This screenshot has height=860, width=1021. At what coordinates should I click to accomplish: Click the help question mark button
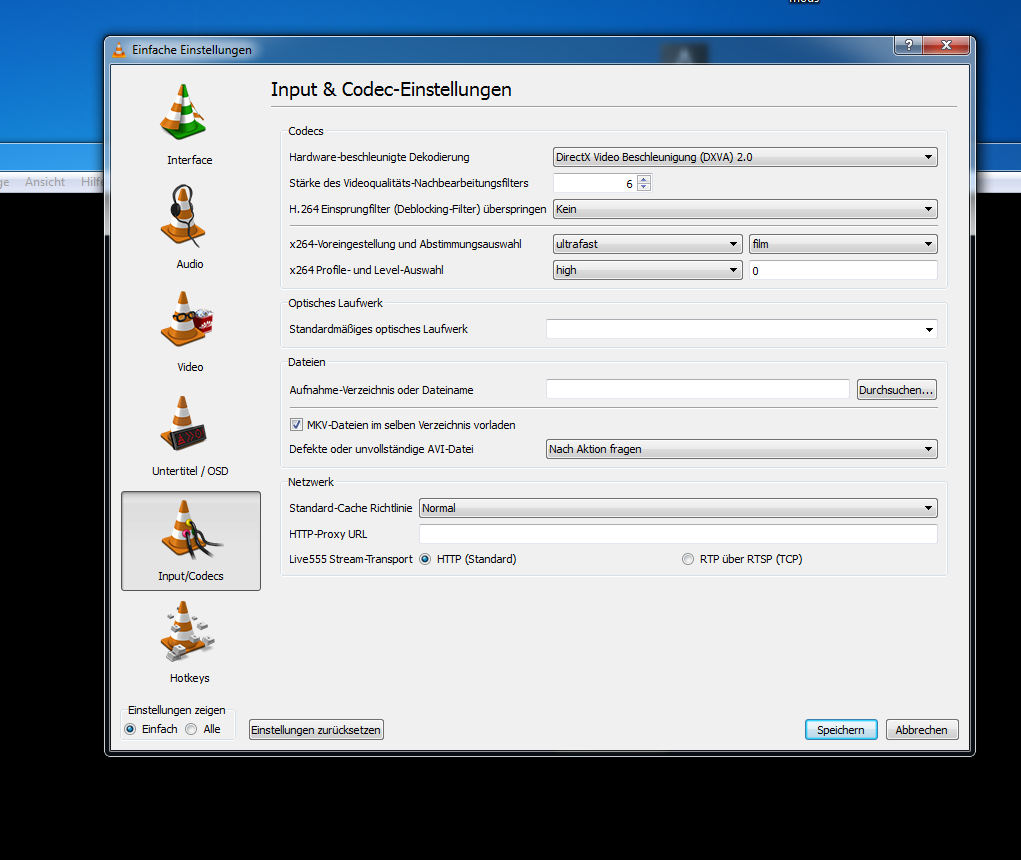(x=909, y=45)
